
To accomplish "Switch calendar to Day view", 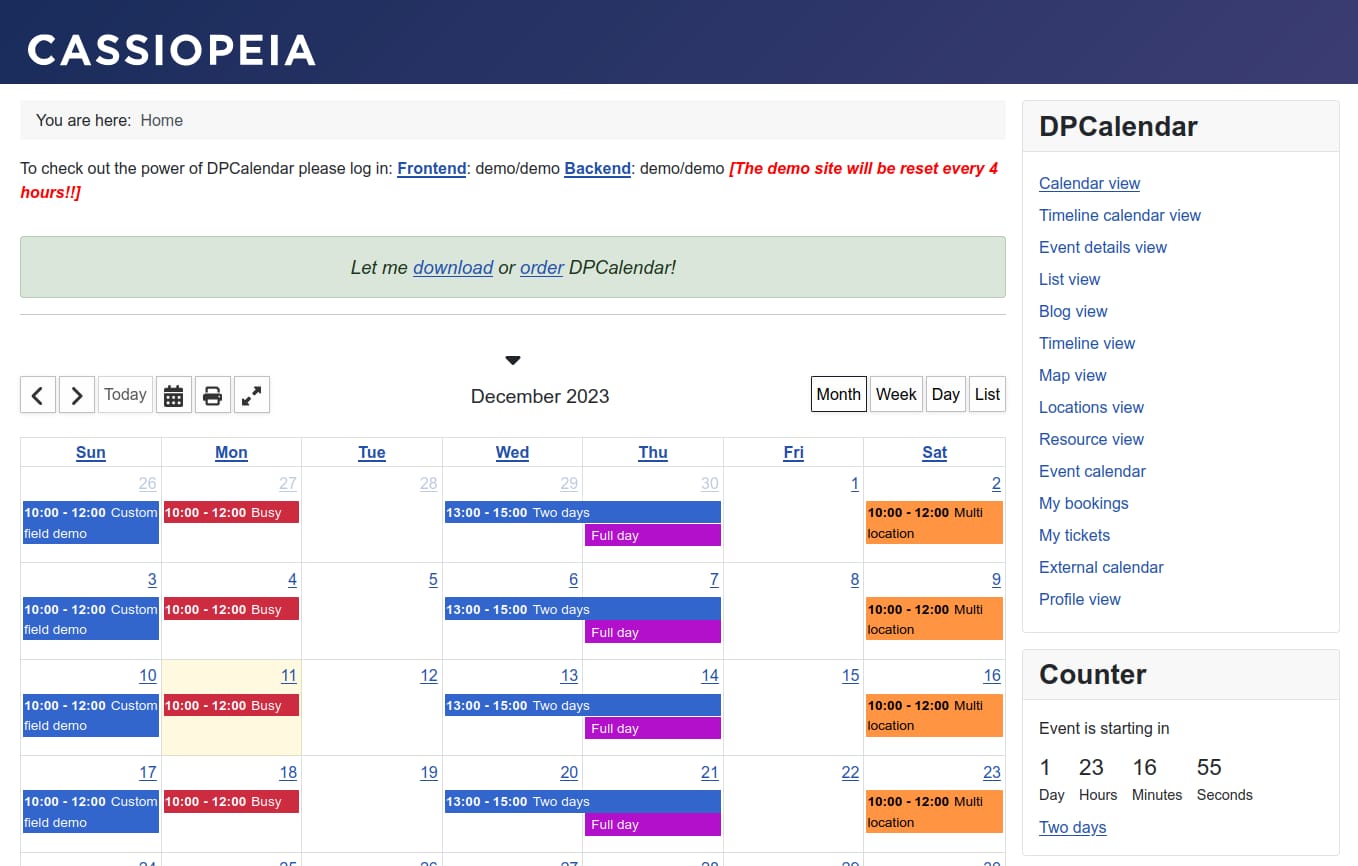I will click(945, 394).
